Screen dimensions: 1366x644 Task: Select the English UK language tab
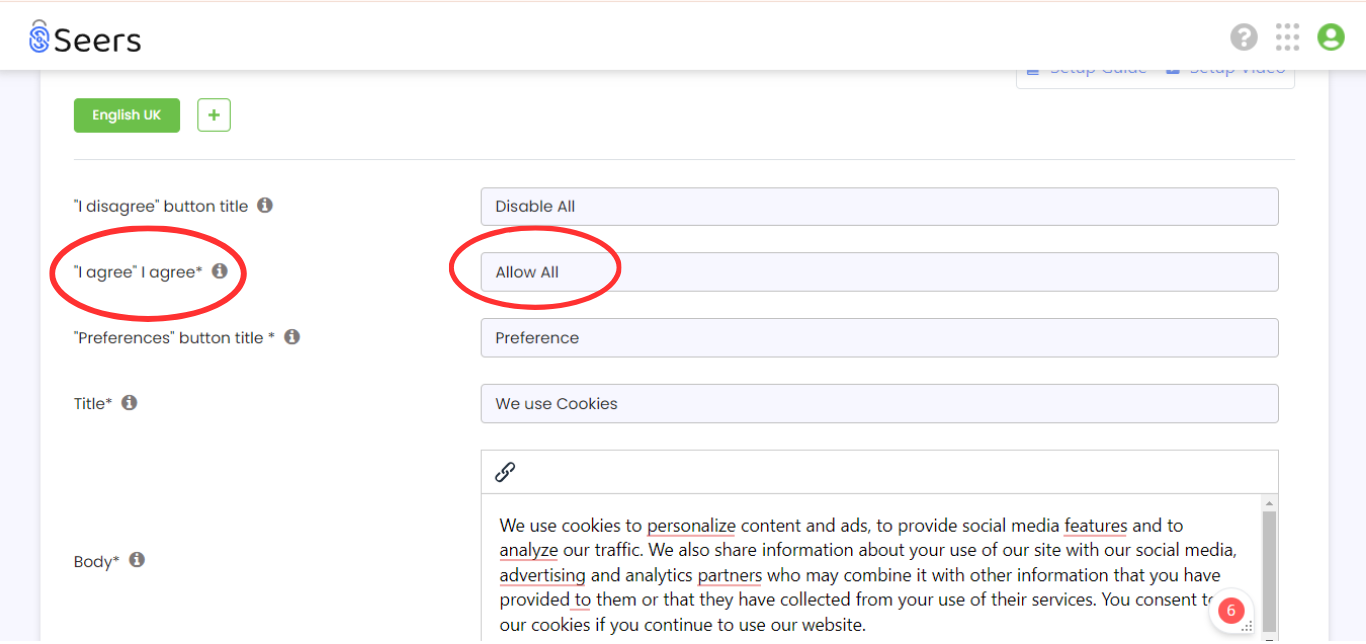[127, 115]
